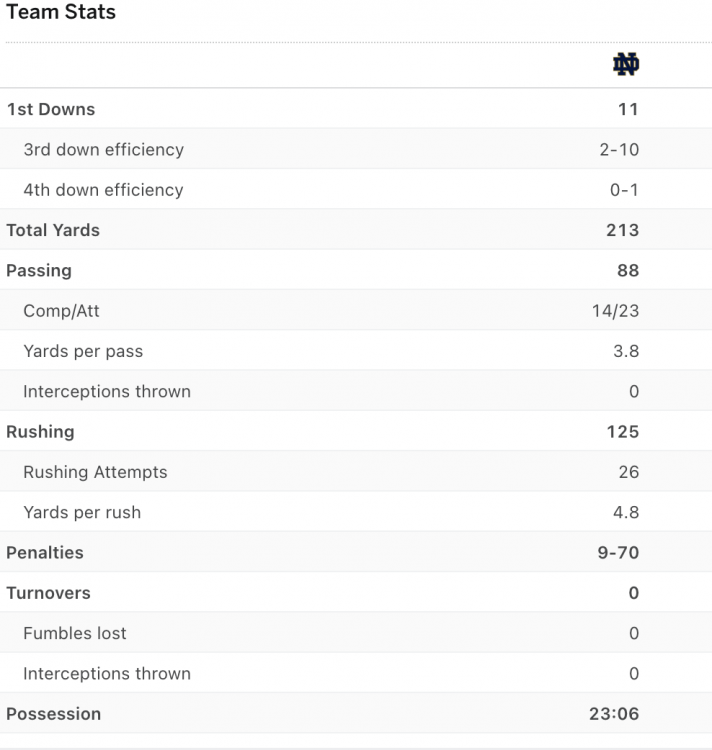This screenshot has height=750, width=712.
Task: Click the Possession row label
Action: [x=53, y=714]
